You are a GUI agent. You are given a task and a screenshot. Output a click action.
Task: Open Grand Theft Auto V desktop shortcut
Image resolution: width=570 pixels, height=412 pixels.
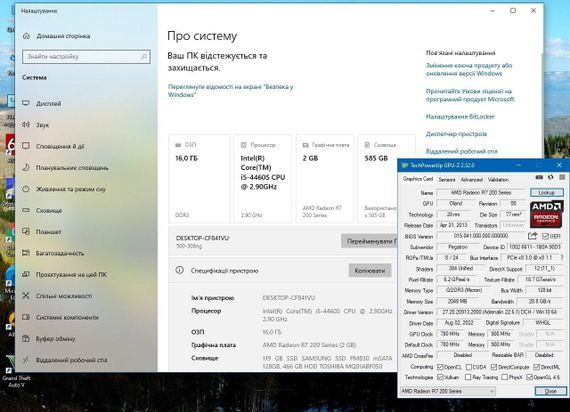(x=16, y=371)
